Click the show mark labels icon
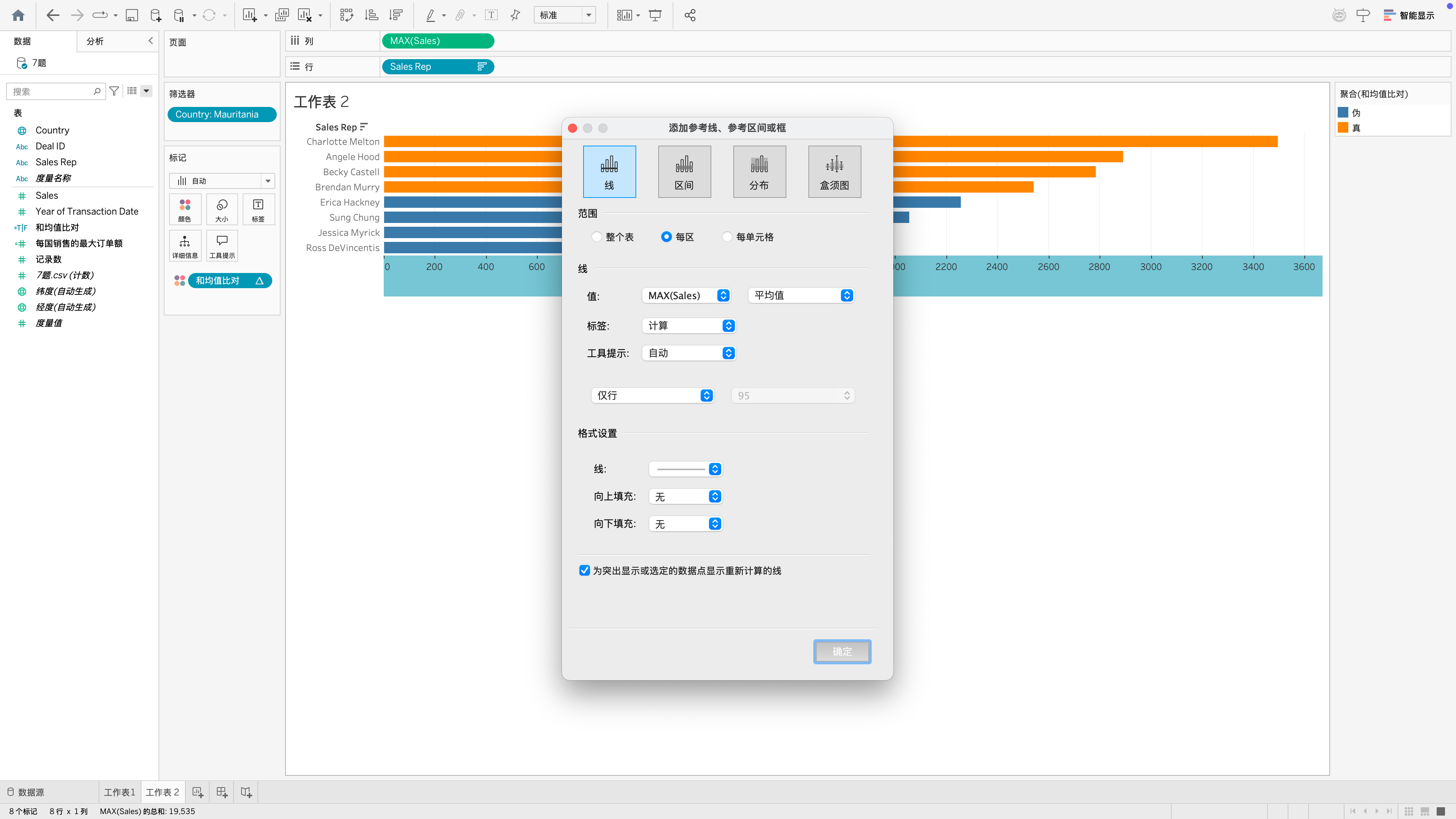The image size is (1456, 819). pos(491,15)
